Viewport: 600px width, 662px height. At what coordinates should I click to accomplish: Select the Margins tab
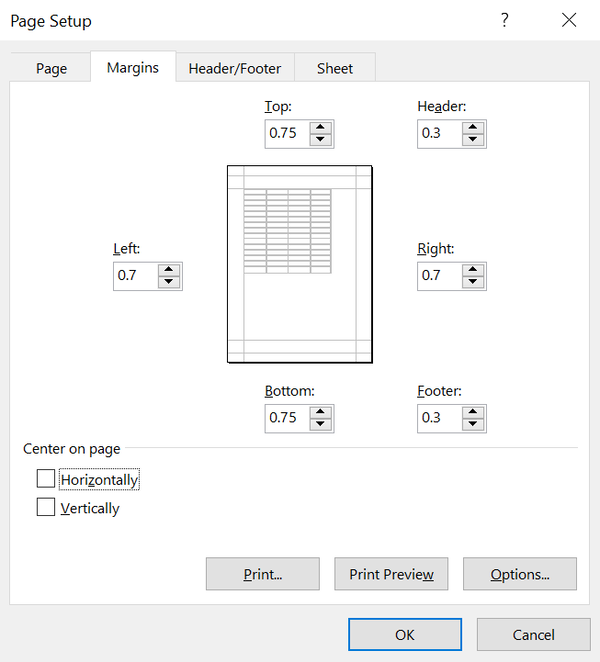133,67
